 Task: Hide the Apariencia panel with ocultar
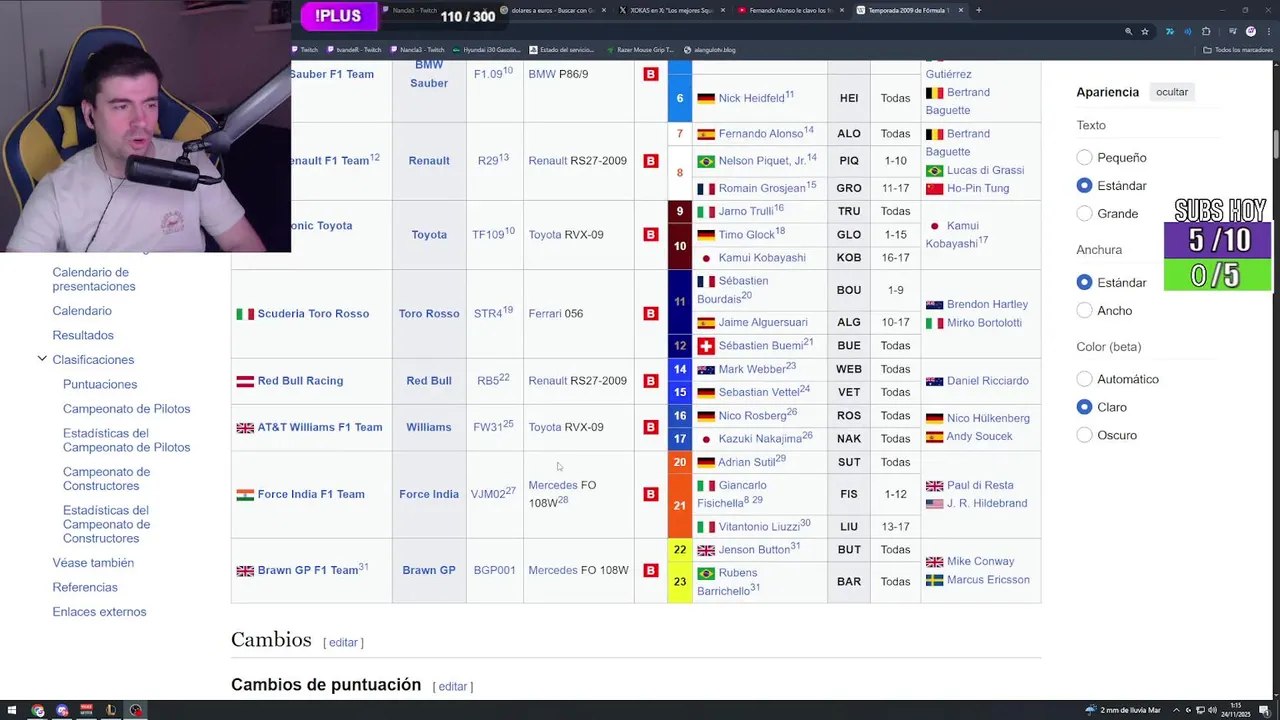[1172, 92]
